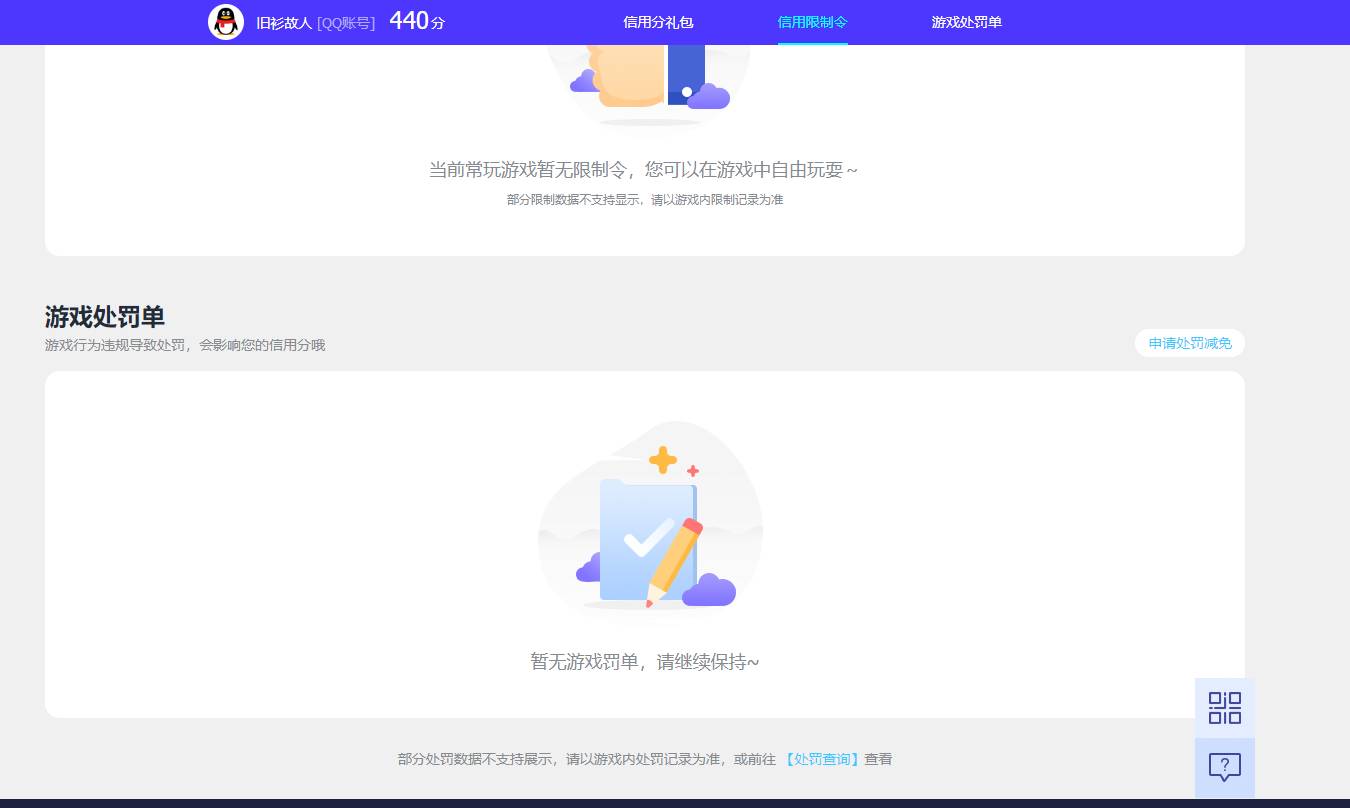Click the 游戏处罚单 section heading
1350x808 pixels.
[105, 317]
